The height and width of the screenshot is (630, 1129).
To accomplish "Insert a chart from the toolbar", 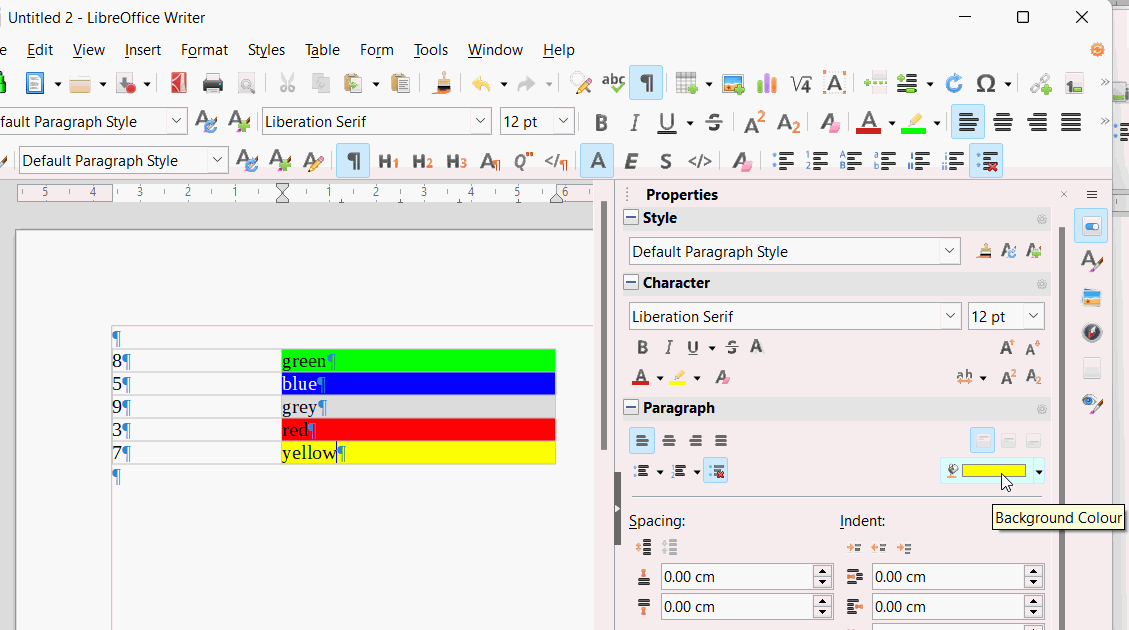I will click(x=767, y=83).
